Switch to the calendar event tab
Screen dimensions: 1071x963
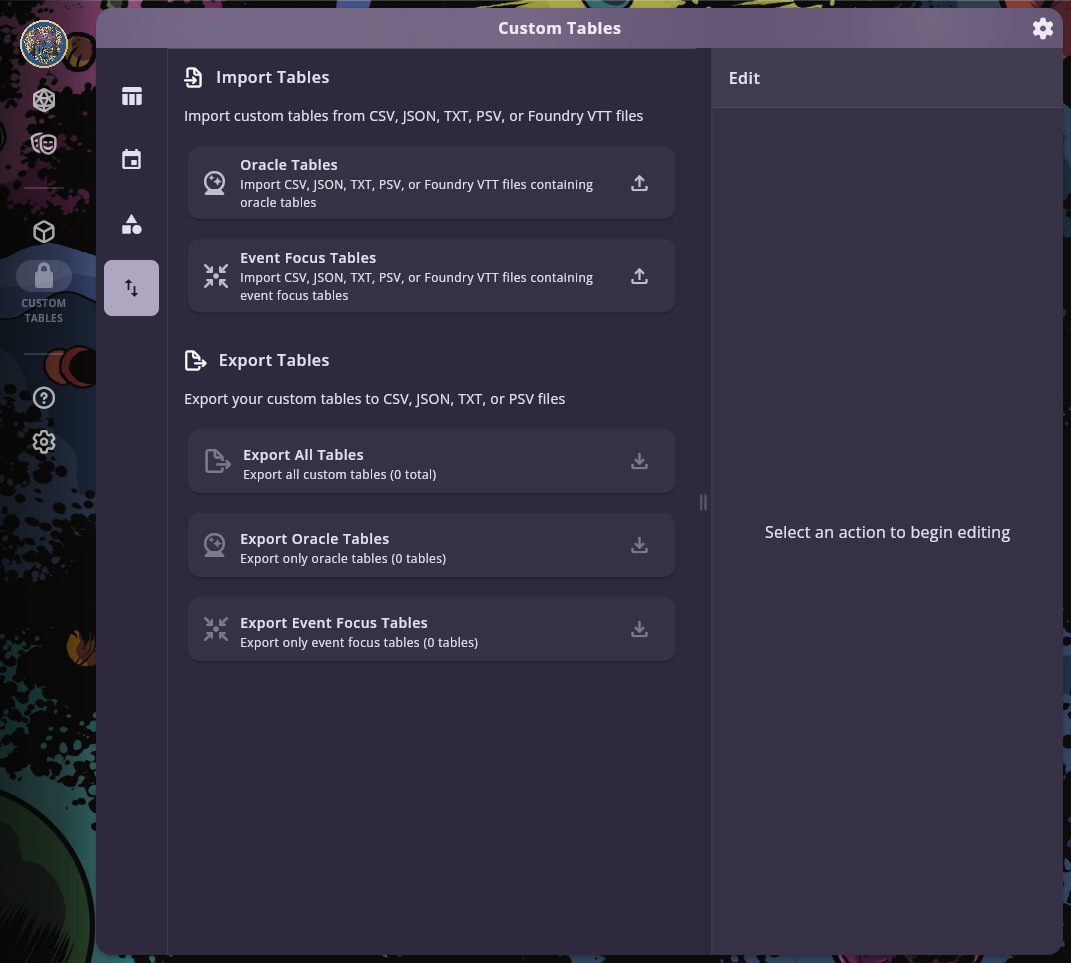pos(132,160)
